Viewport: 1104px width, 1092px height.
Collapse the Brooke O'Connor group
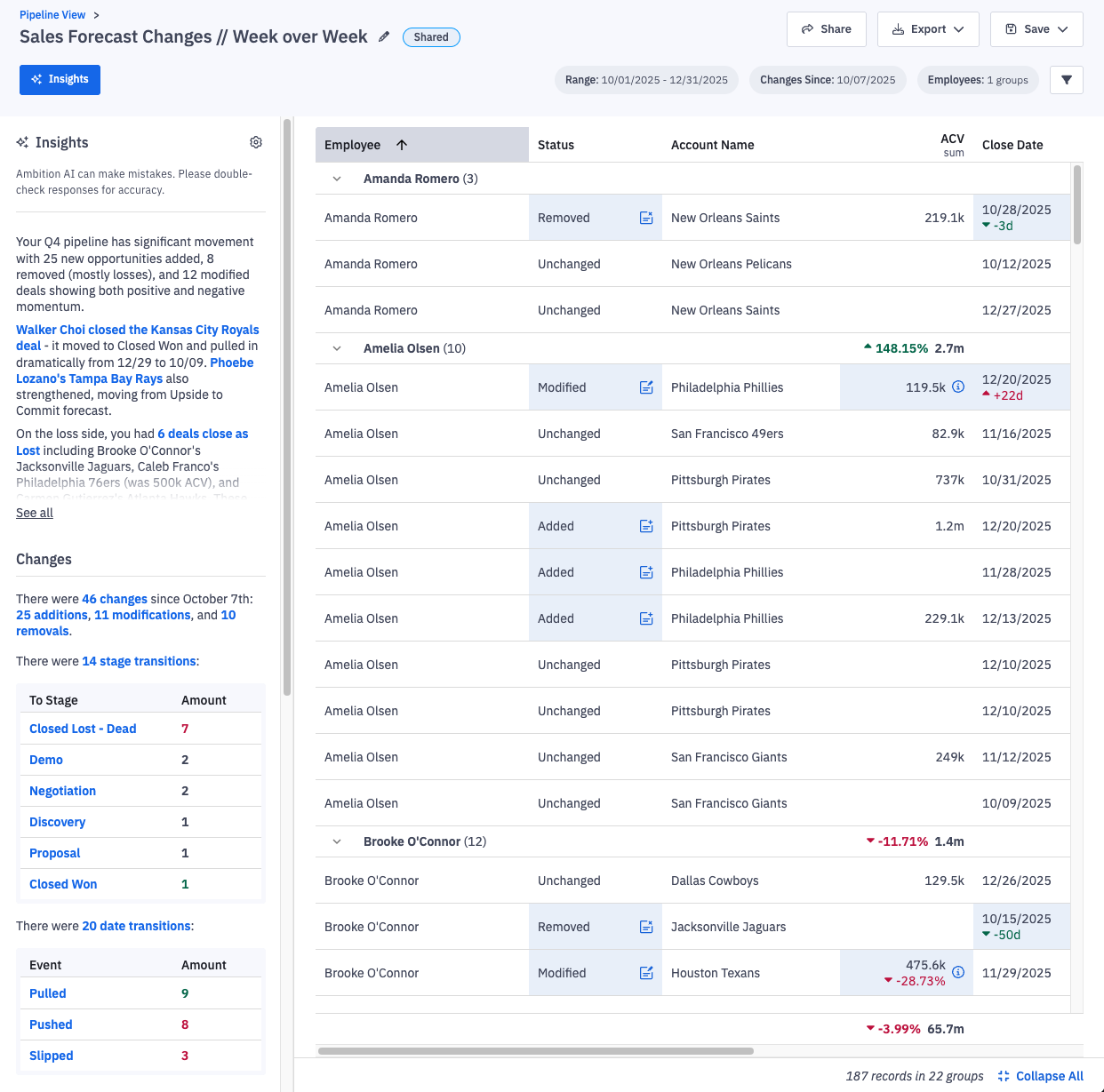click(x=337, y=841)
